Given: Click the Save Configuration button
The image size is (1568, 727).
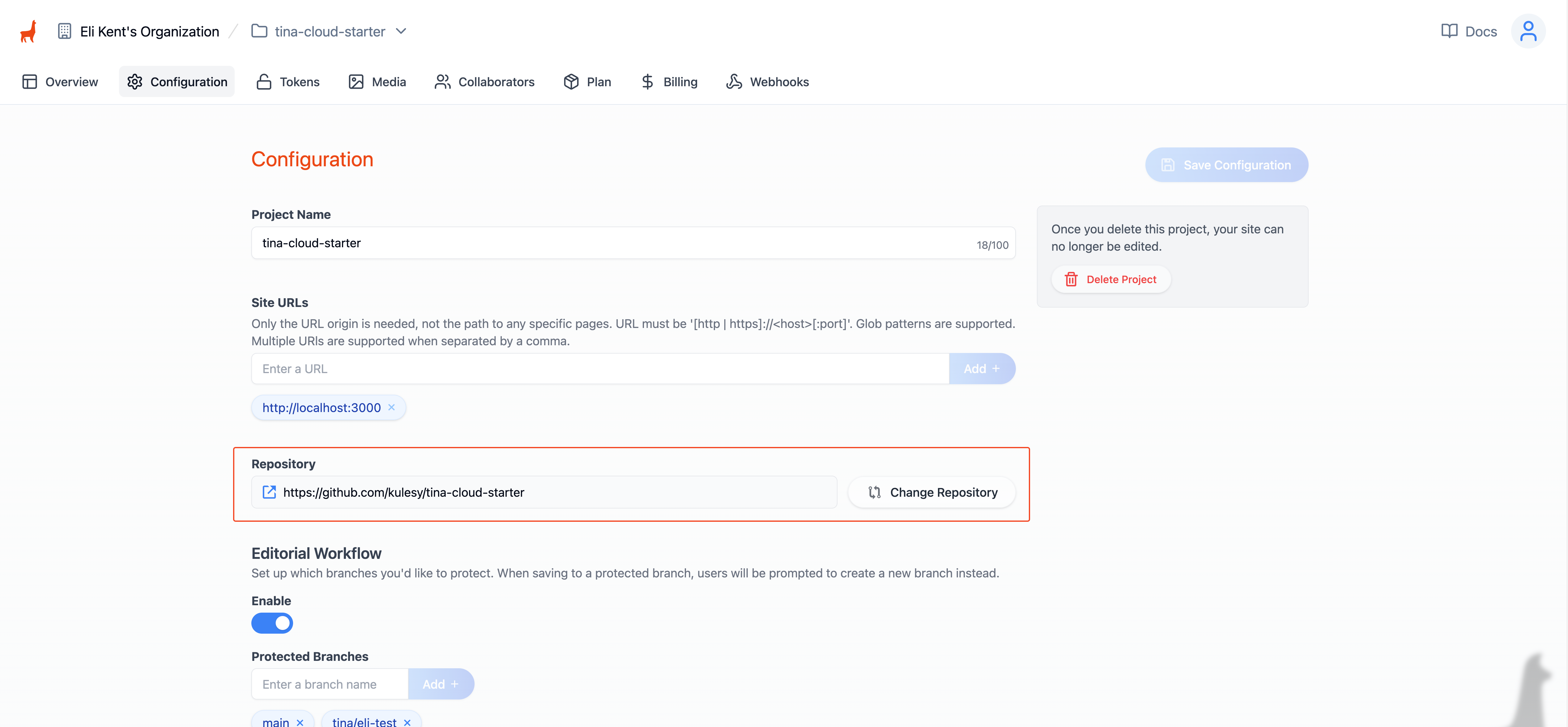Looking at the screenshot, I should coord(1226,165).
